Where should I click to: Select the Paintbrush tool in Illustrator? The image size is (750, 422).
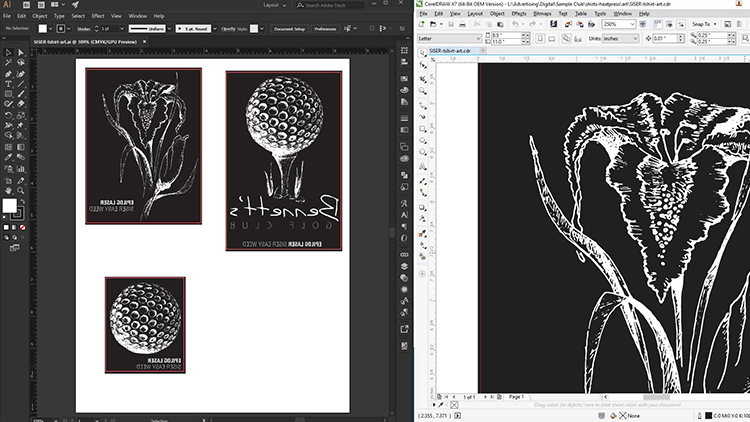pyautogui.click(x=21, y=94)
